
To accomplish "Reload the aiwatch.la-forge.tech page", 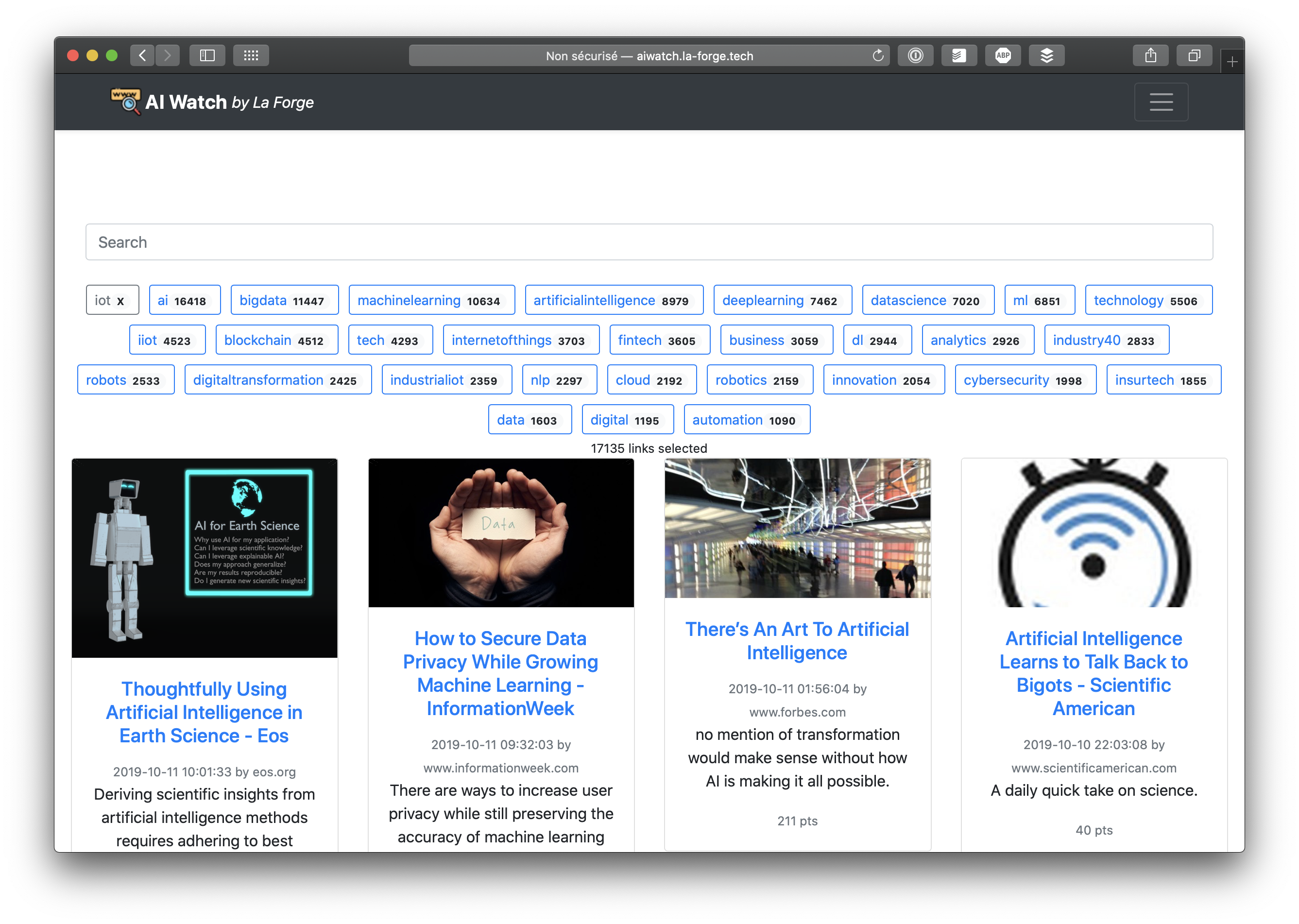I will point(877,55).
